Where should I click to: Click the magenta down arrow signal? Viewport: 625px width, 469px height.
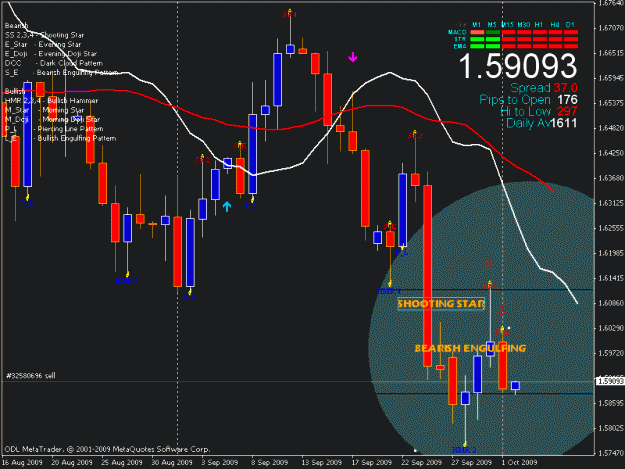tap(352, 57)
